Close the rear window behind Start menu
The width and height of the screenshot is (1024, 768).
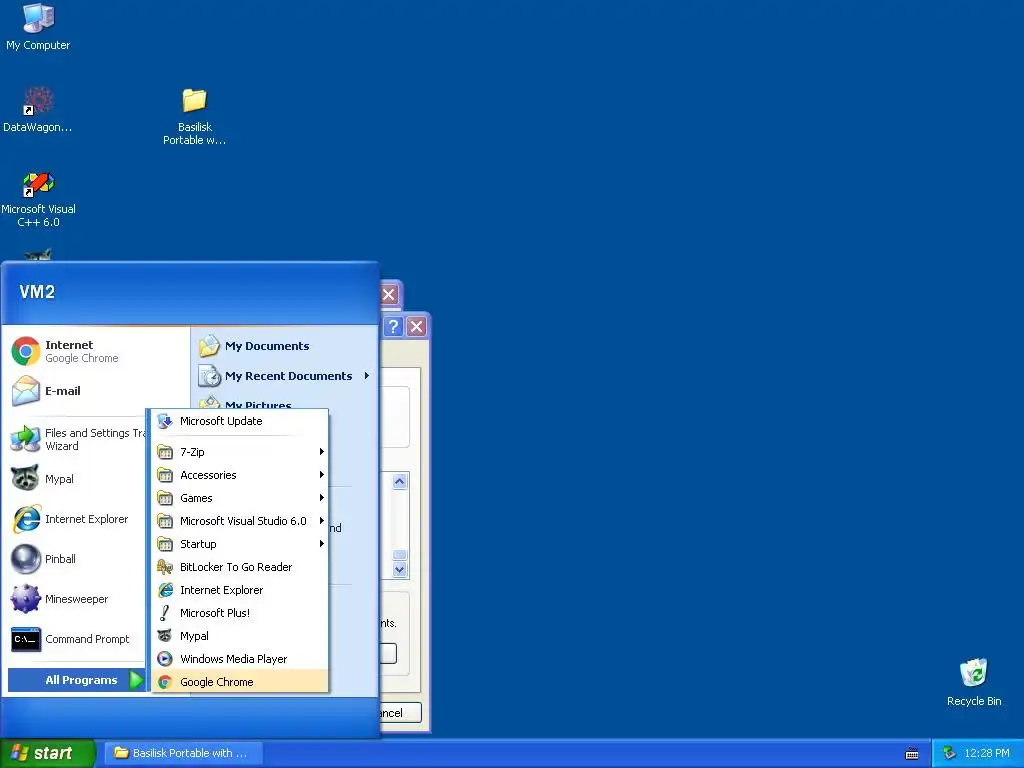click(x=389, y=294)
